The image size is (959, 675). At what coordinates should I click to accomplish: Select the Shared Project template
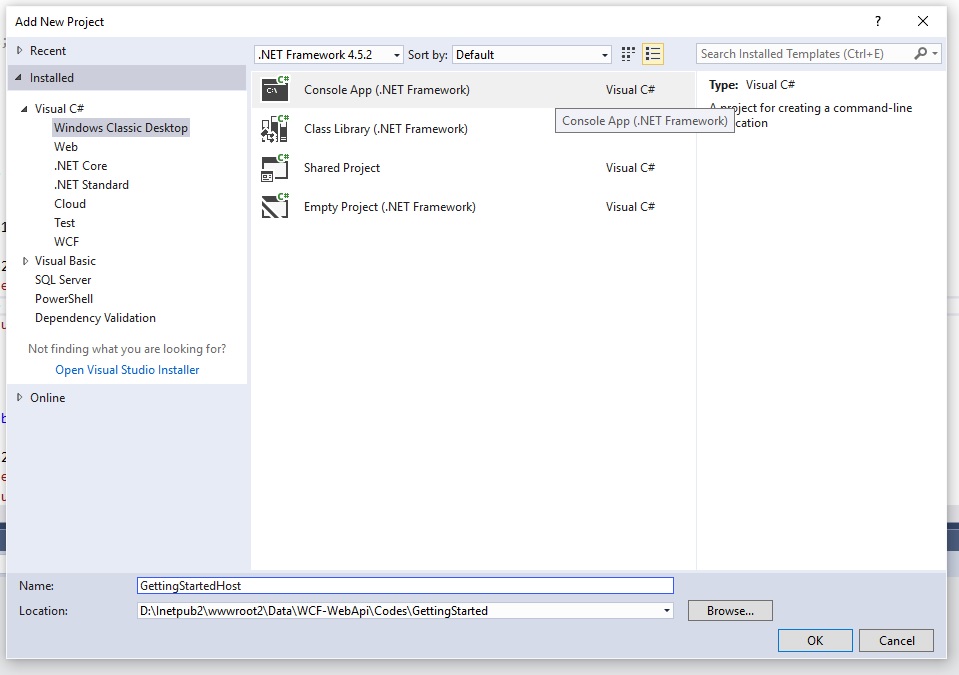[x=341, y=168]
